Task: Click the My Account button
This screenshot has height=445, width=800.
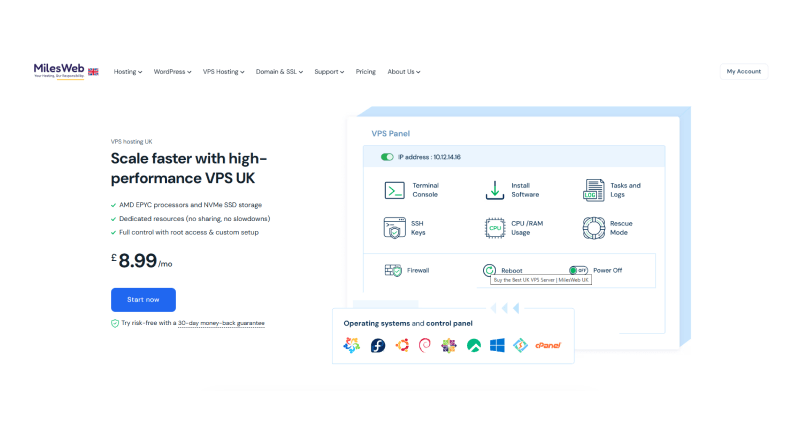Action: [x=743, y=71]
